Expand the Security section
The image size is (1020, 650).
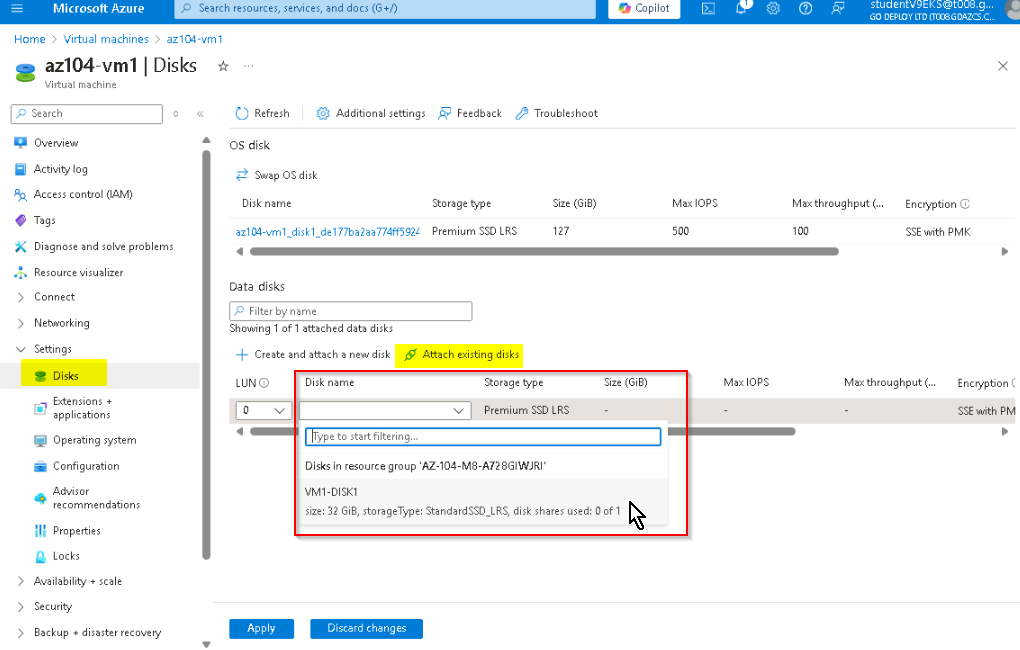click(x=53, y=607)
